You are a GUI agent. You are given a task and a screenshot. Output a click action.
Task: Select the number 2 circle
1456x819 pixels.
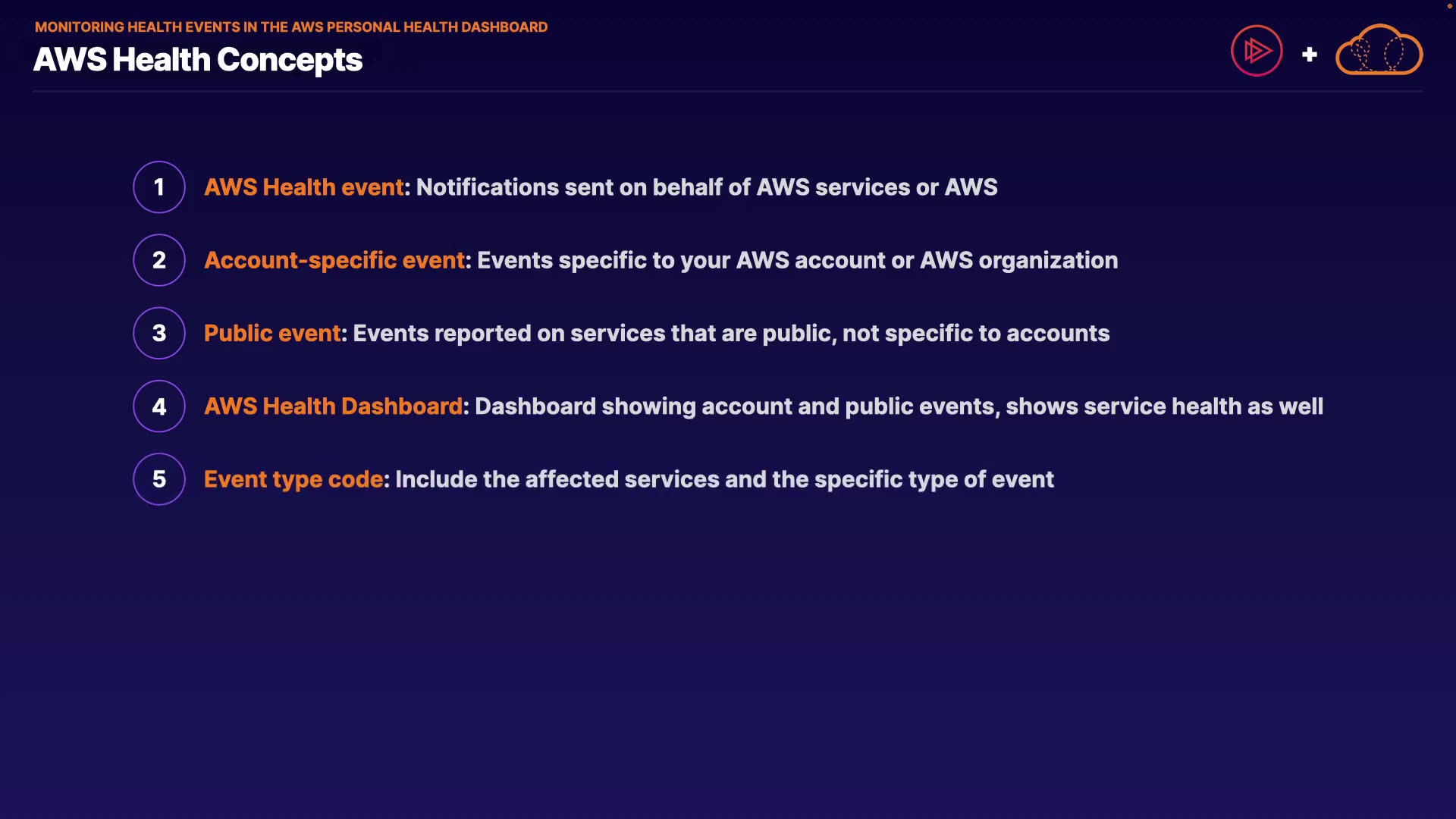click(x=159, y=260)
